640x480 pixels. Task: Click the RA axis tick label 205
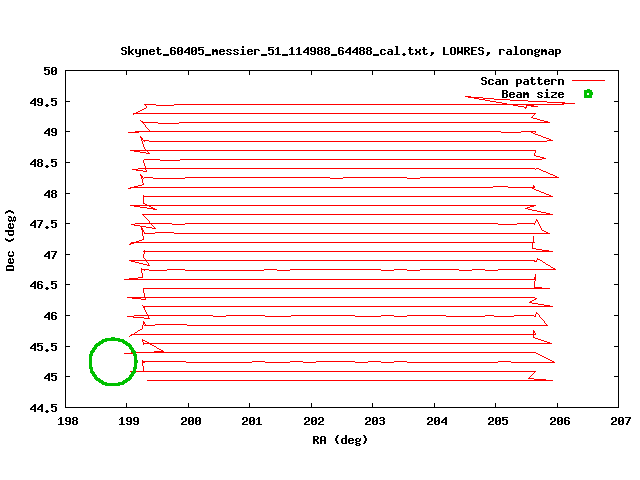pos(498,421)
